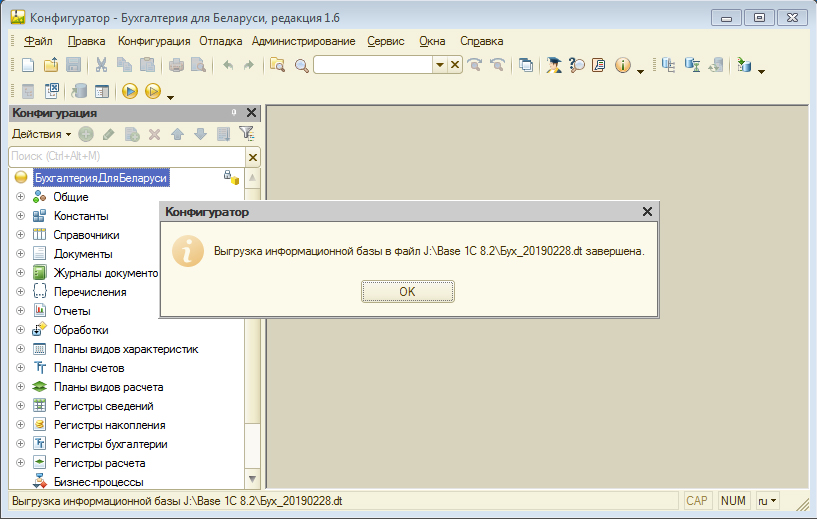Click the filter funnel icon in Конфигурация panel
817x519 pixels.
tap(246, 134)
